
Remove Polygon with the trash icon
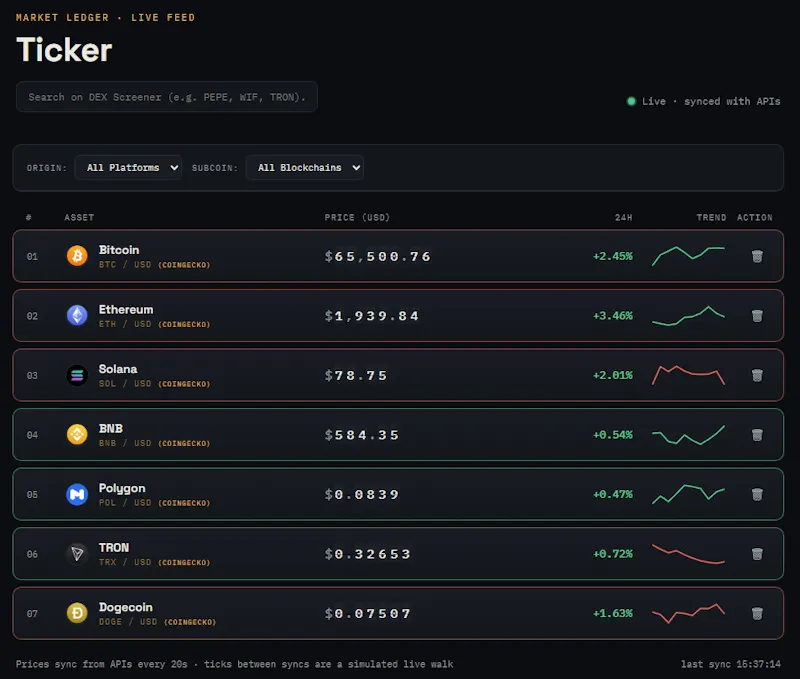tap(757, 494)
